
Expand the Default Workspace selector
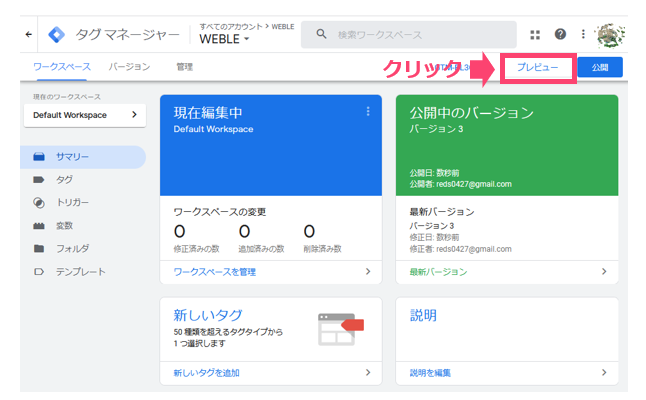85,115
